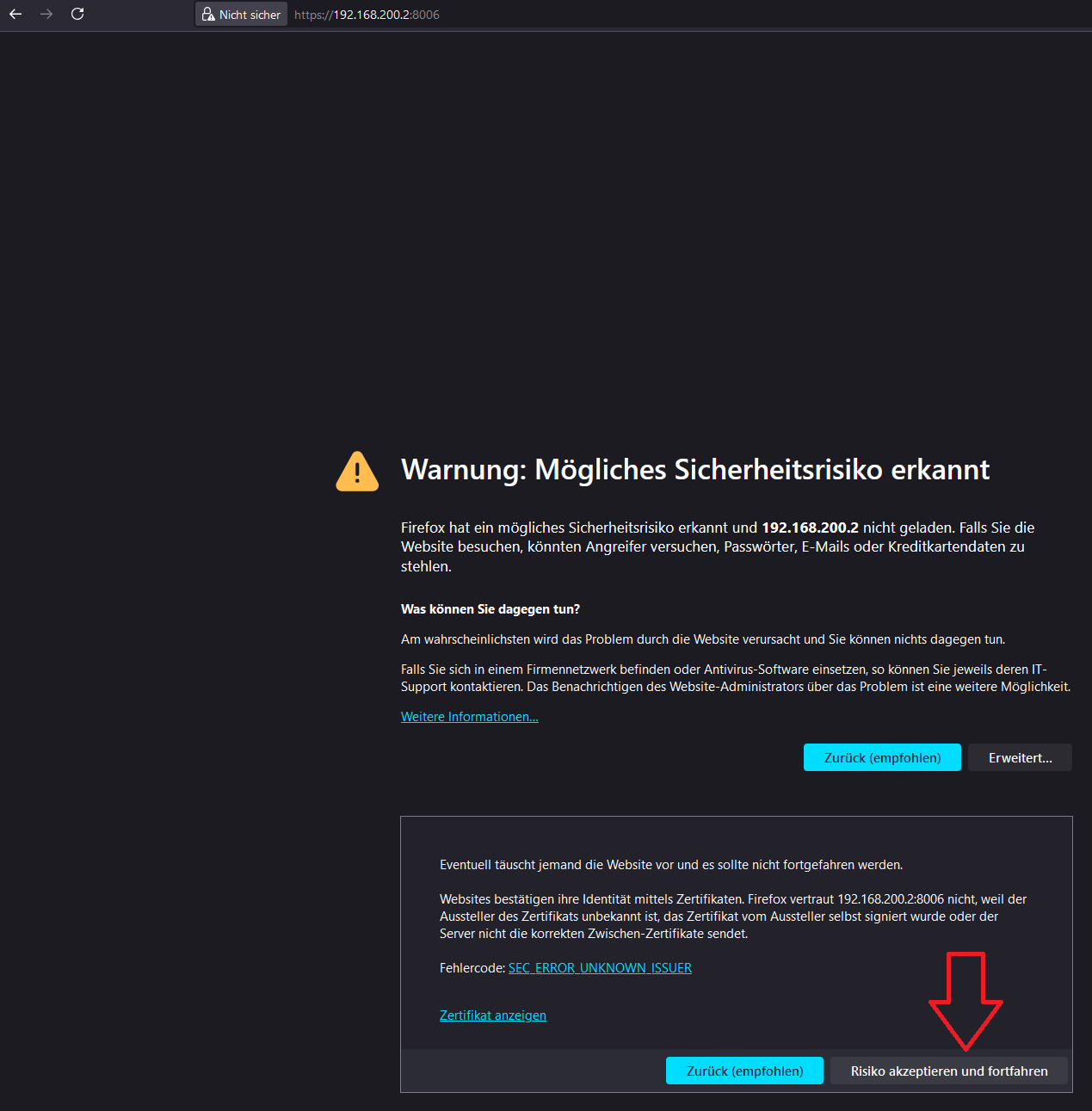Reload the page with the refresh icon
1092x1111 pixels.
pyautogui.click(x=77, y=14)
